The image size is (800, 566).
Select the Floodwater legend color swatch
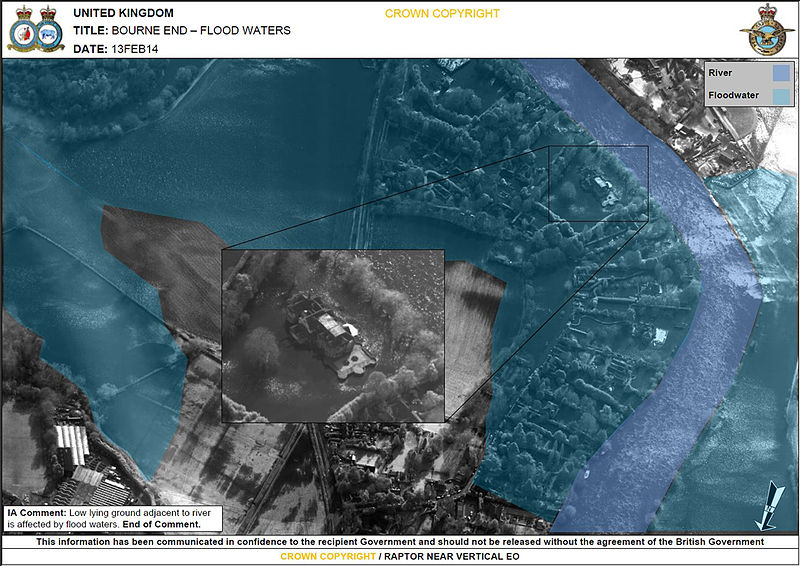click(x=779, y=96)
